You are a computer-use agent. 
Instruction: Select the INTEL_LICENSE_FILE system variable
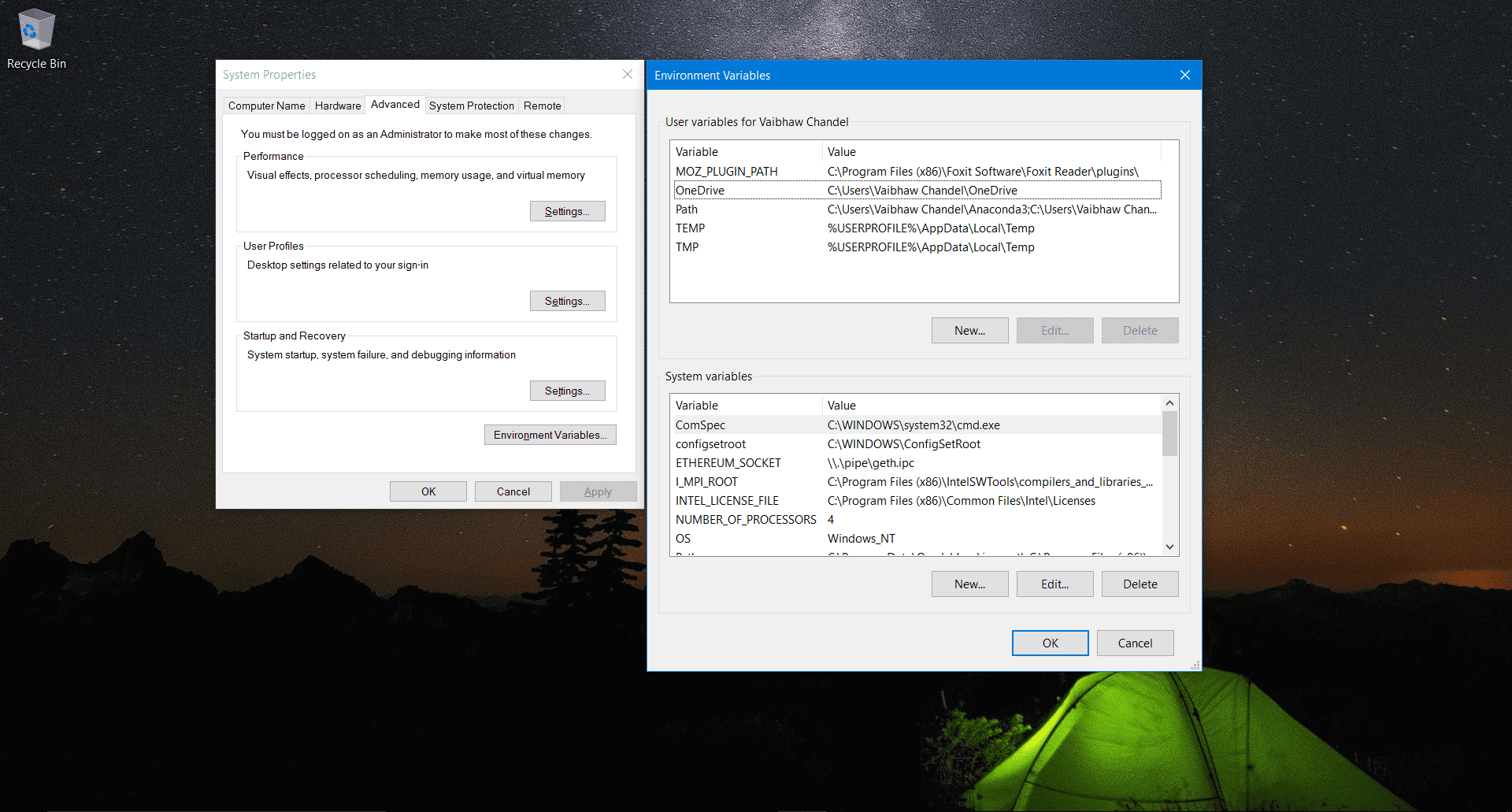pyautogui.click(x=917, y=501)
